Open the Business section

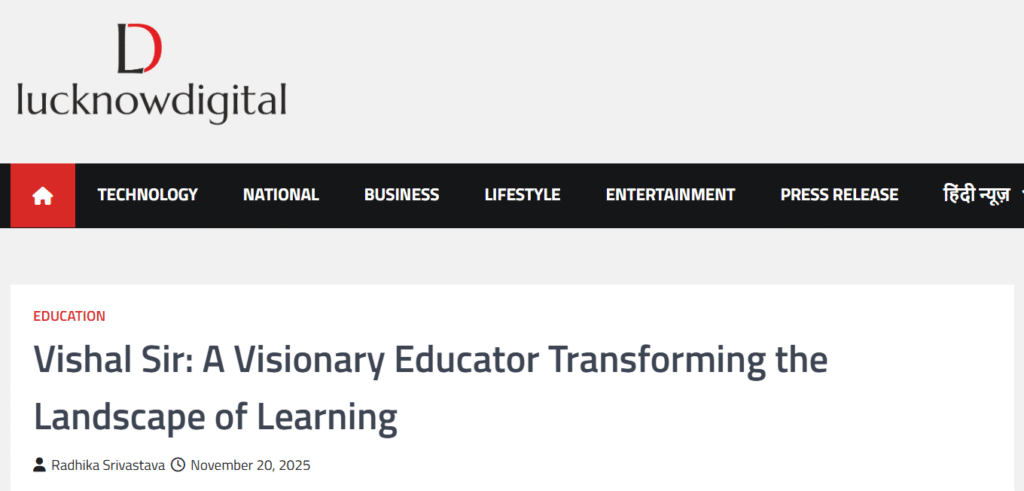click(401, 195)
